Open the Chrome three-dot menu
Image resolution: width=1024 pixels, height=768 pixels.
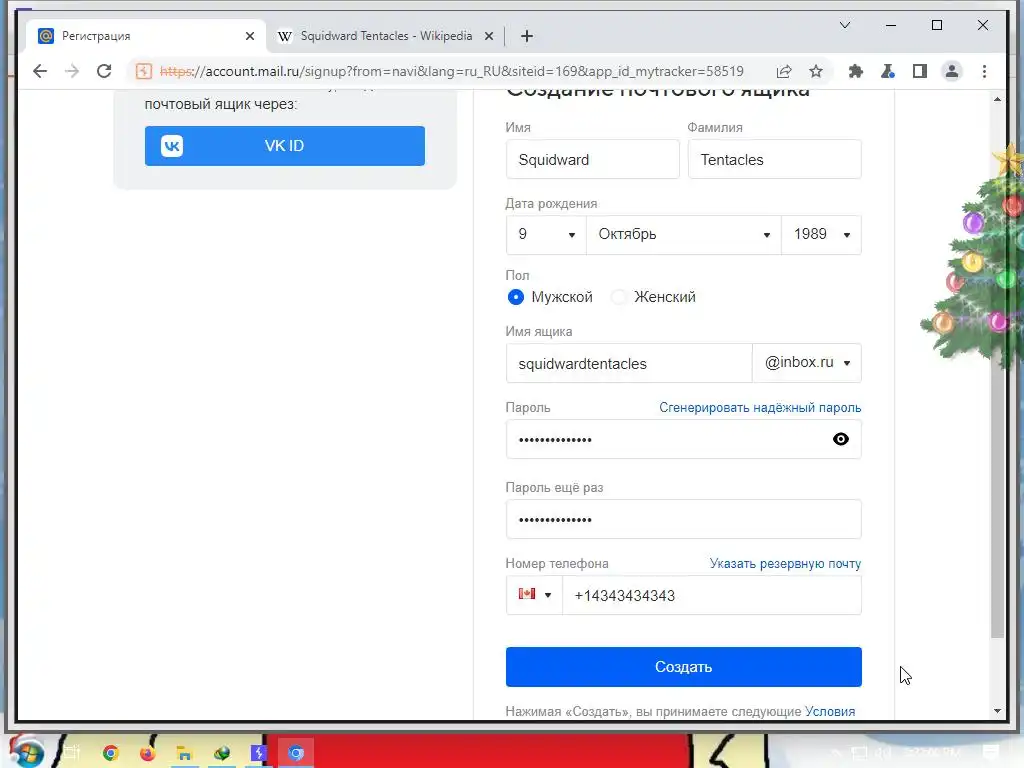coord(984,71)
